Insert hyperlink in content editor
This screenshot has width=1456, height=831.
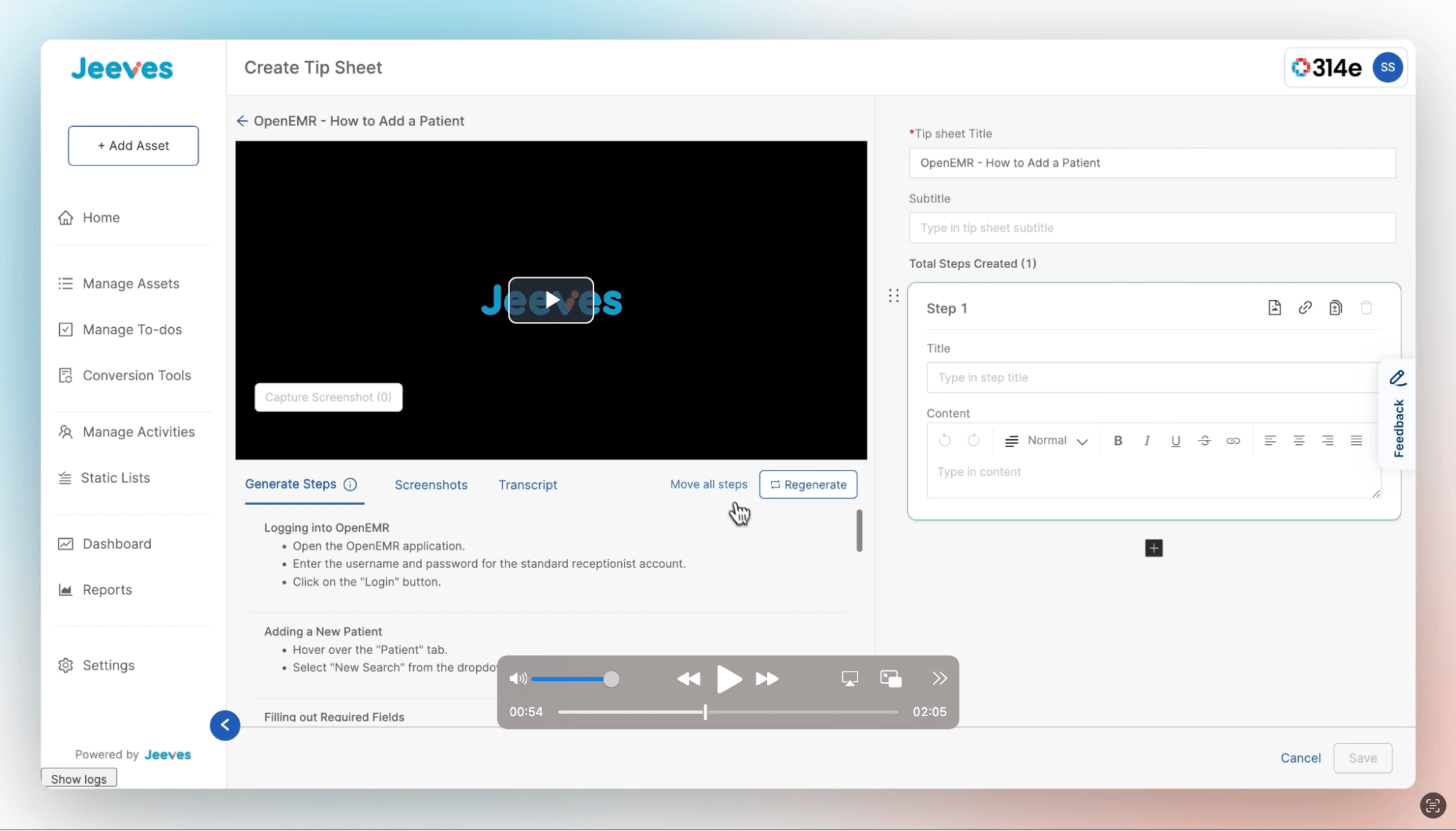click(1233, 441)
